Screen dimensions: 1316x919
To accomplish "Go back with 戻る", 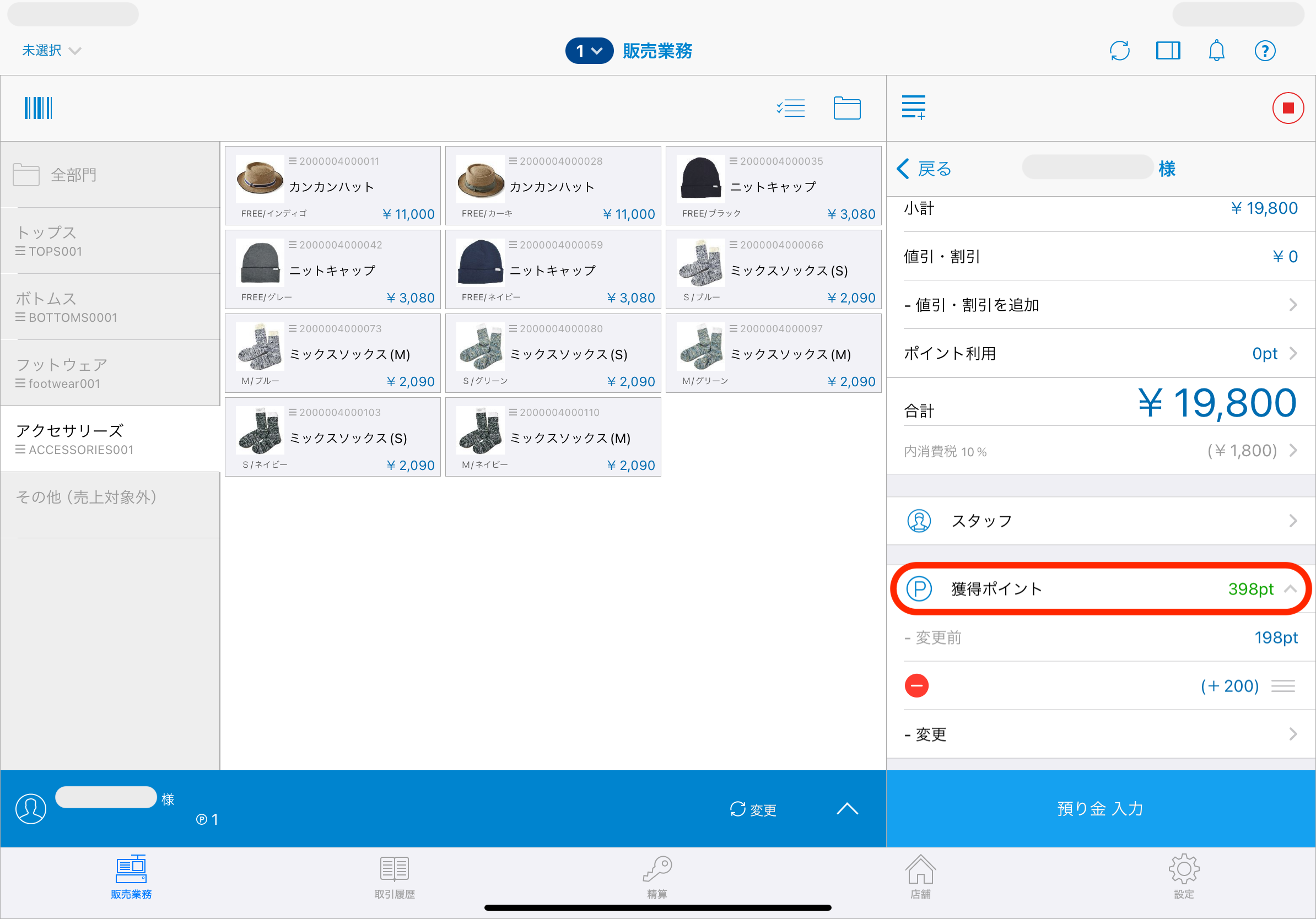I will [x=924, y=169].
